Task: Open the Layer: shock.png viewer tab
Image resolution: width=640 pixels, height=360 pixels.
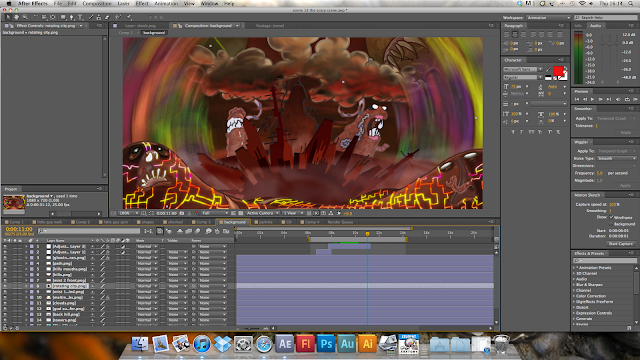Action: (x=139, y=26)
